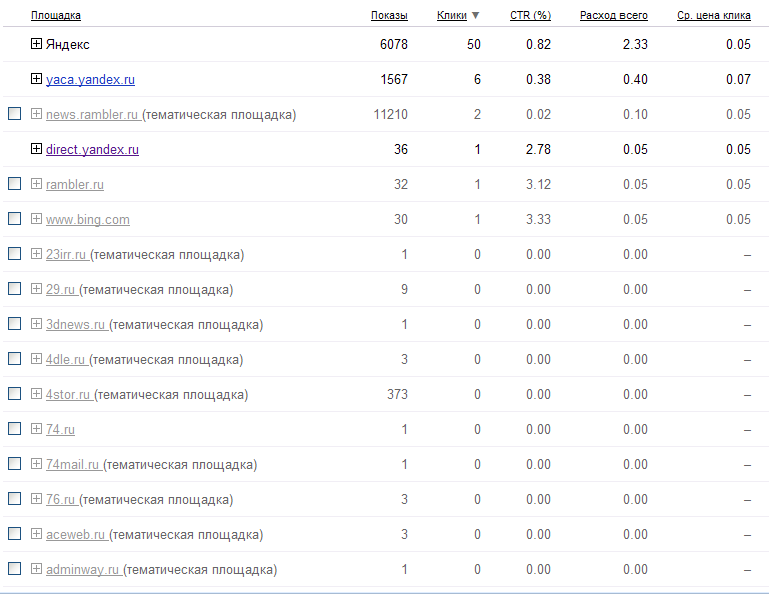Viewport: 769px width, 595px height.
Task: Tick the checkbox for www.bing.com
Action: click(x=15, y=219)
